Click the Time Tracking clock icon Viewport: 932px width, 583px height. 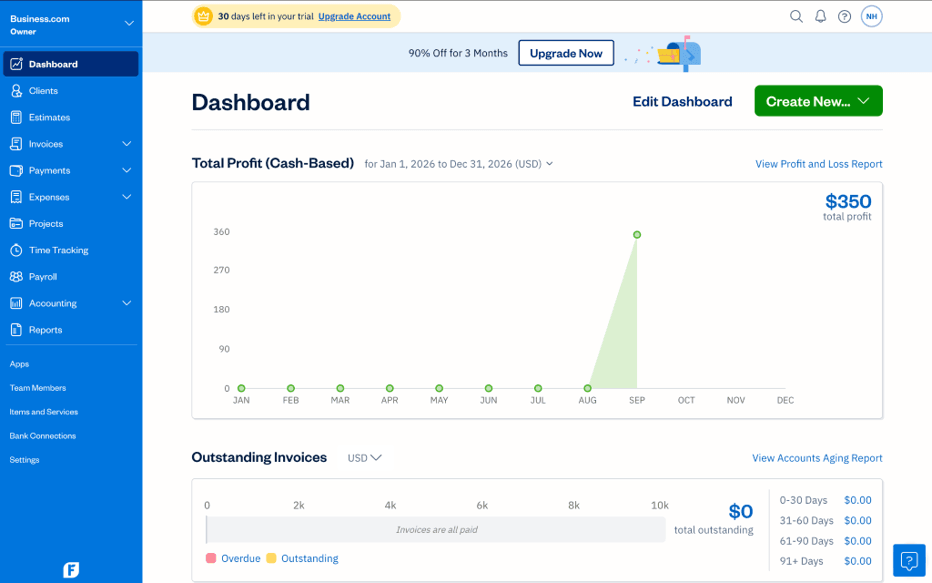(17, 250)
